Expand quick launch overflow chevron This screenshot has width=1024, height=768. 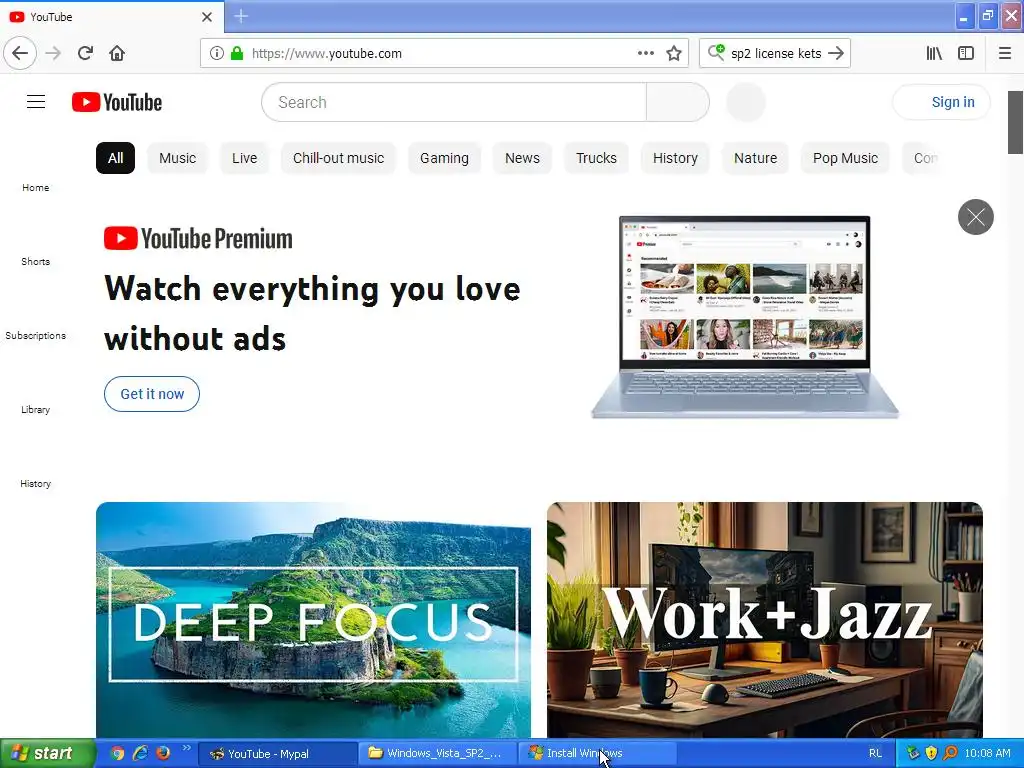pyautogui.click(x=186, y=748)
